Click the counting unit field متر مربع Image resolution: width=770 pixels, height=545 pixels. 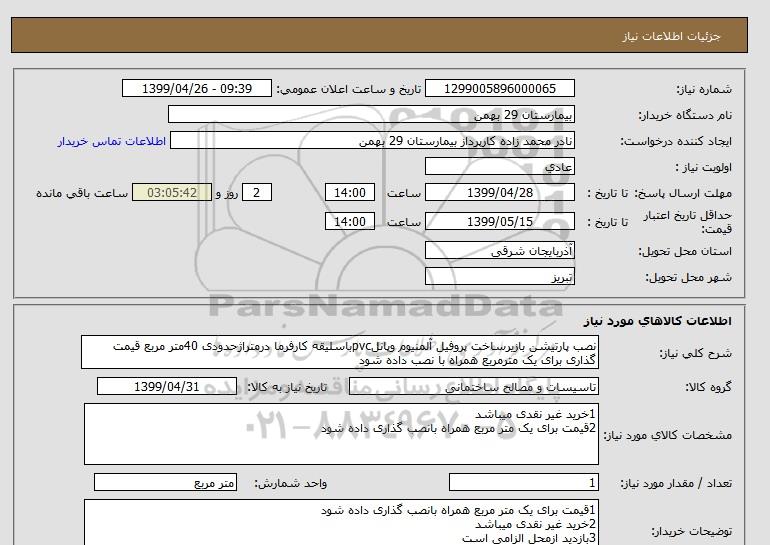coord(165,483)
